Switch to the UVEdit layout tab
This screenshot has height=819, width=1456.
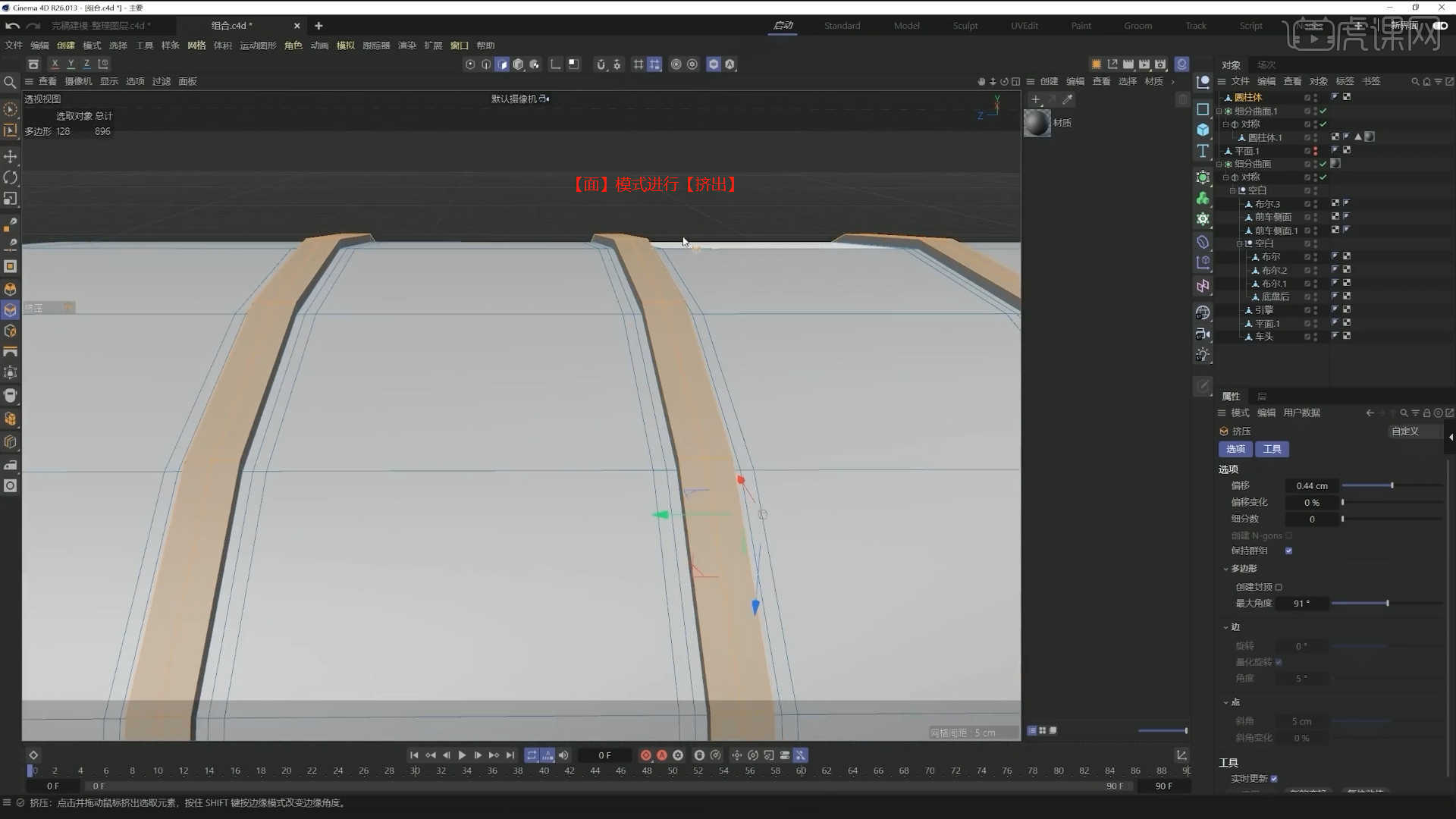(1024, 26)
